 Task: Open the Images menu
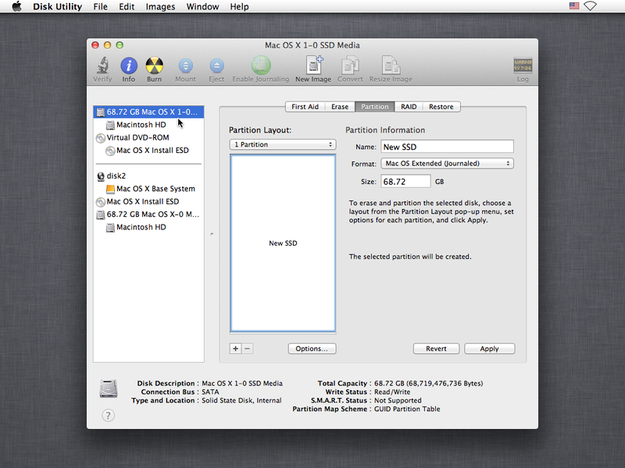pos(160,7)
